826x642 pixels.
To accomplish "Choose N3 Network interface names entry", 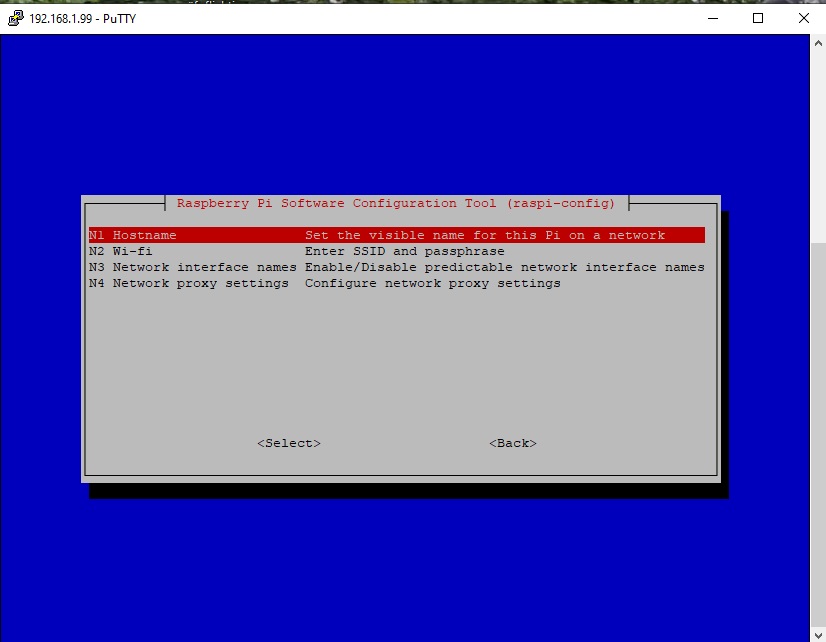I will pyautogui.click(x=192, y=267).
